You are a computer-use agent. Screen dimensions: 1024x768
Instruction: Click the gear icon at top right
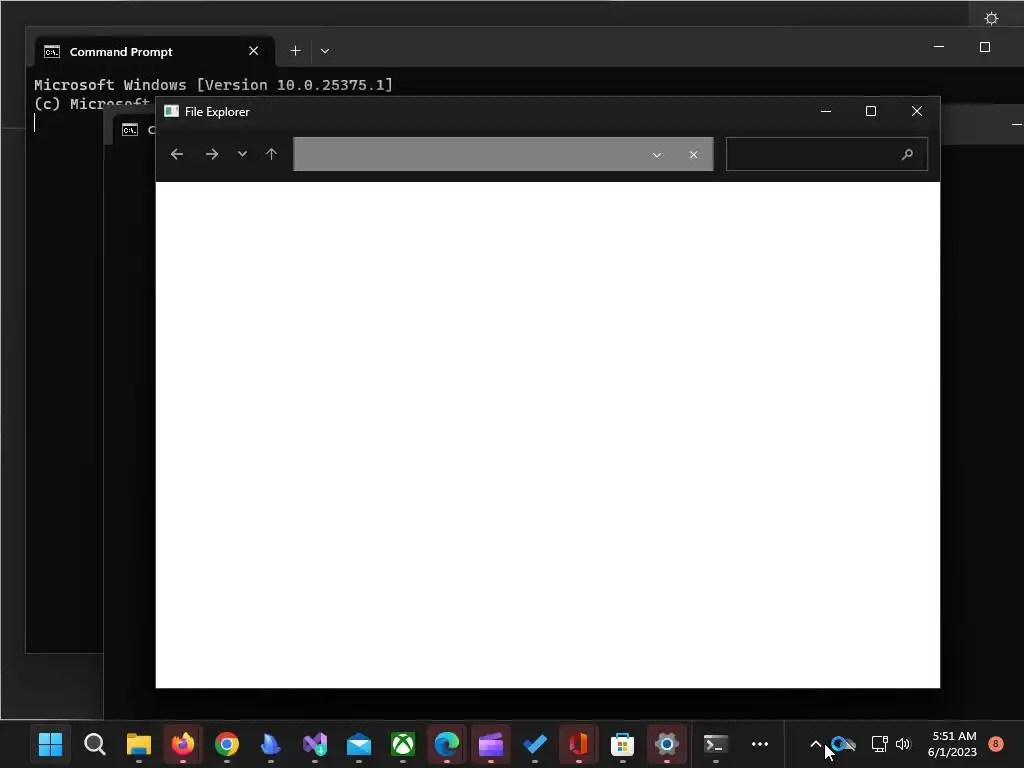pos(991,18)
